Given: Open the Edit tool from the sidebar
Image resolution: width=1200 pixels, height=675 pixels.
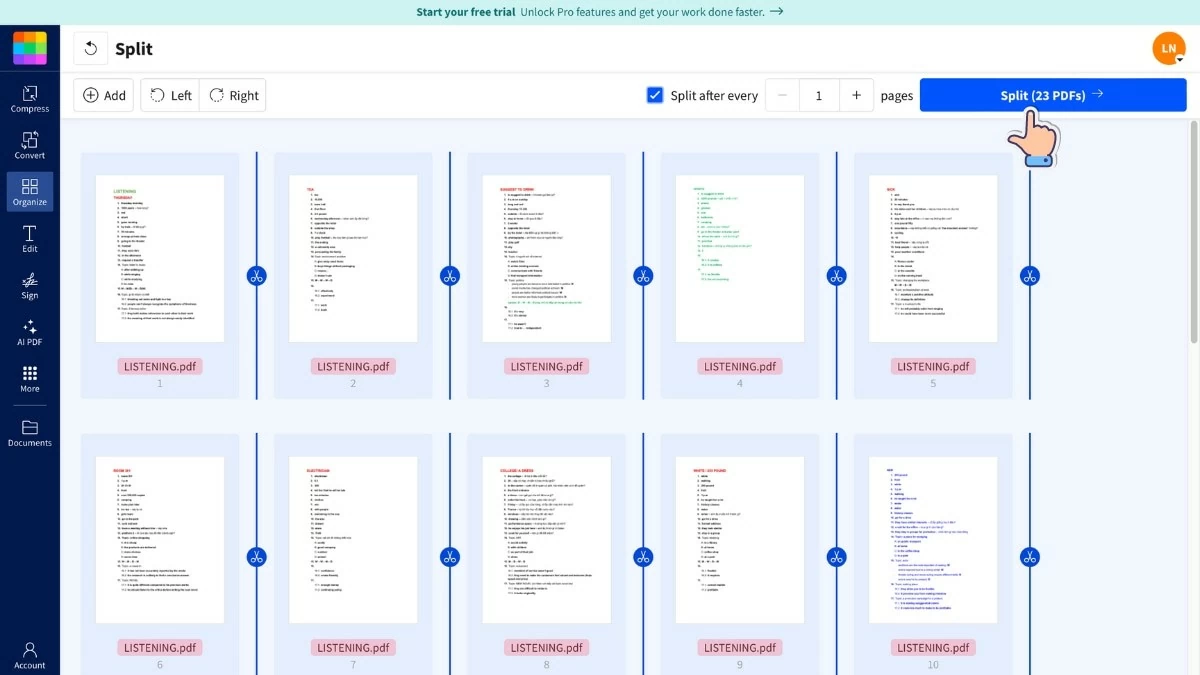Looking at the screenshot, I should pyautogui.click(x=29, y=239).
